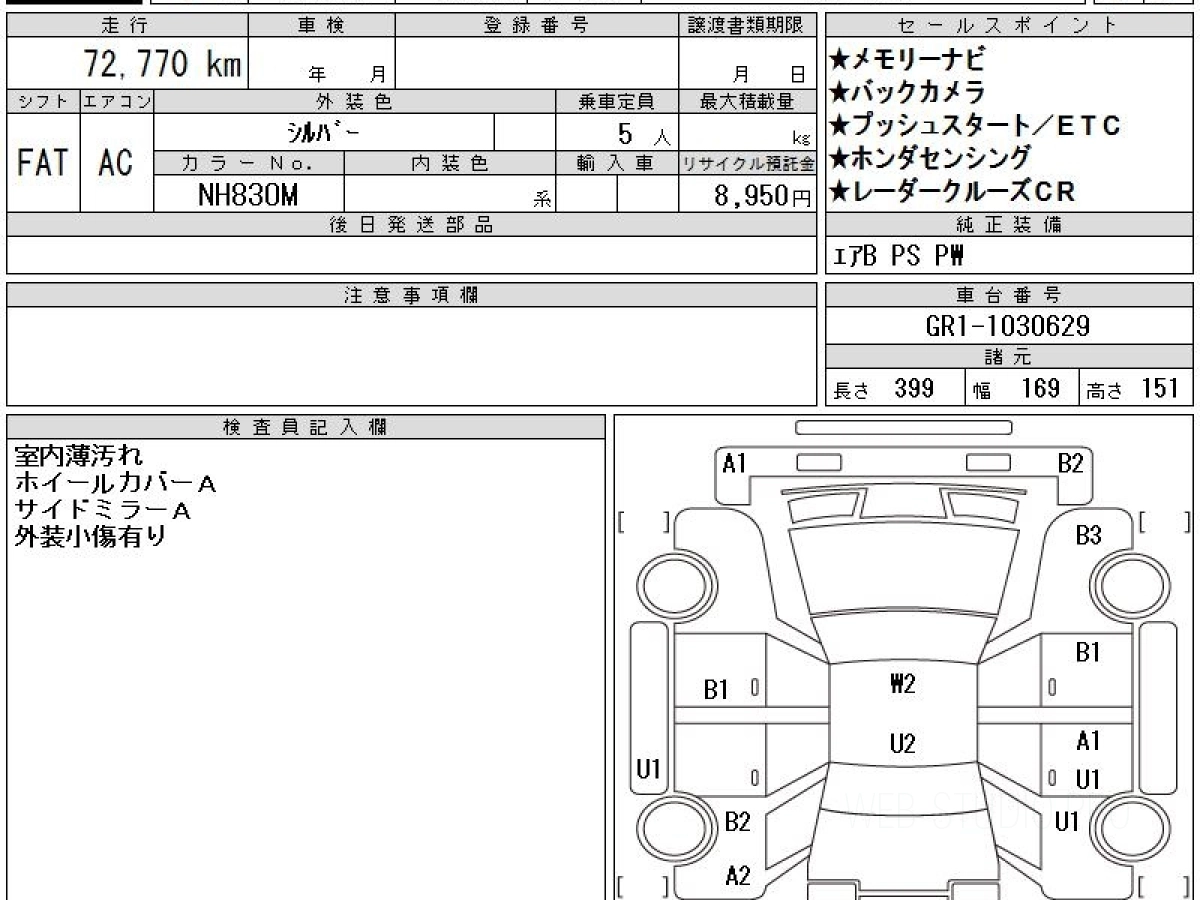Select the シフト label
The width and height of the screenshot is (1200, 900).
pos(43,101)
